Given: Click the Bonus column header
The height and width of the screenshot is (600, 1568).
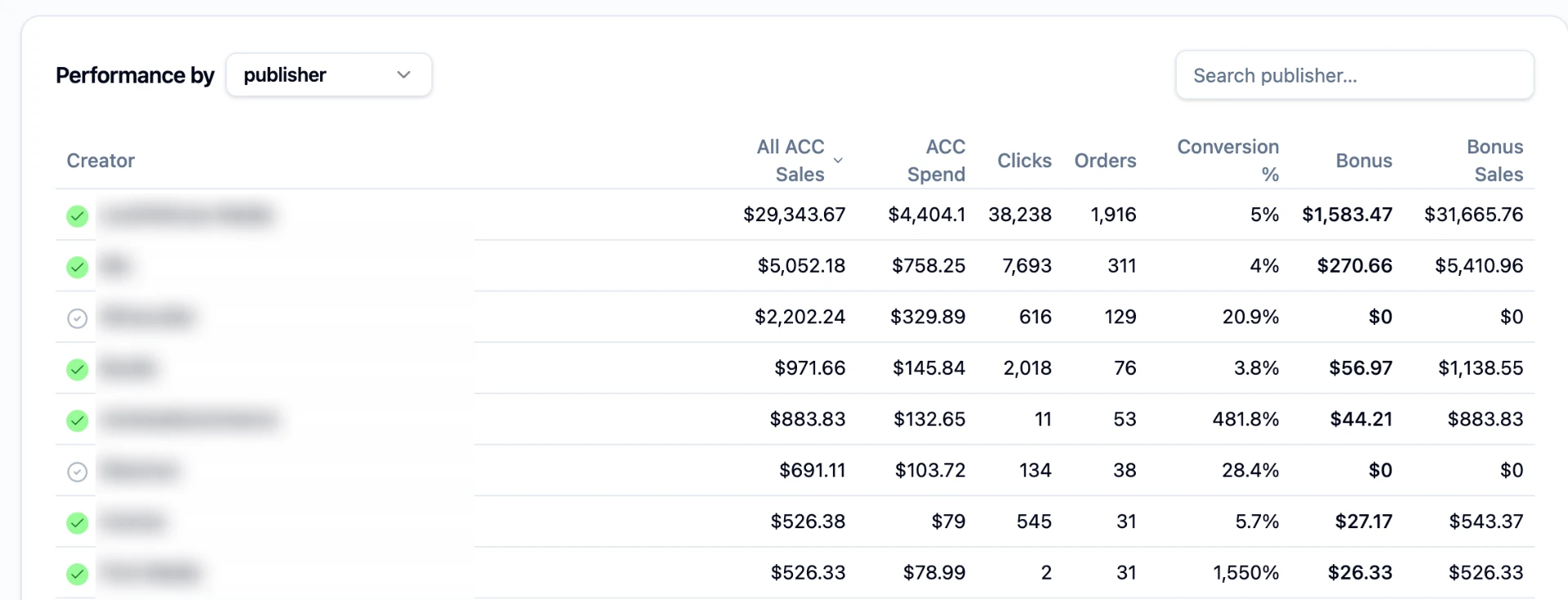Looking at the screenshot, I should coord(1364,161).
